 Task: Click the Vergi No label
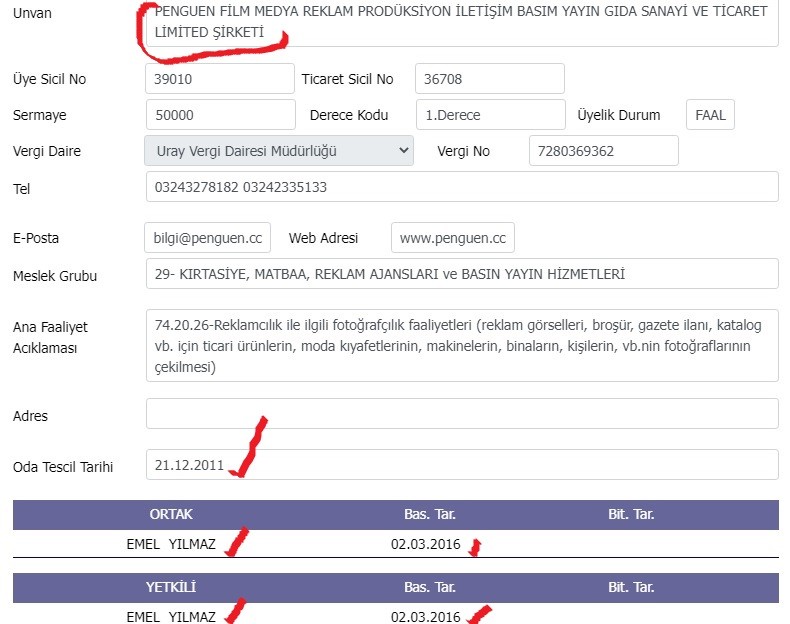(x=464, y=151)
